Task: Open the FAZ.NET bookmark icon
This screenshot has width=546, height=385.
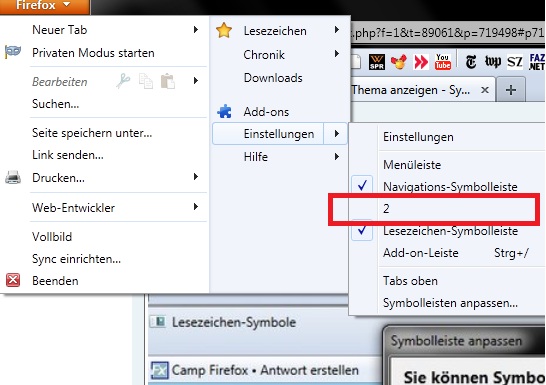Action: [x=537, y=62]
